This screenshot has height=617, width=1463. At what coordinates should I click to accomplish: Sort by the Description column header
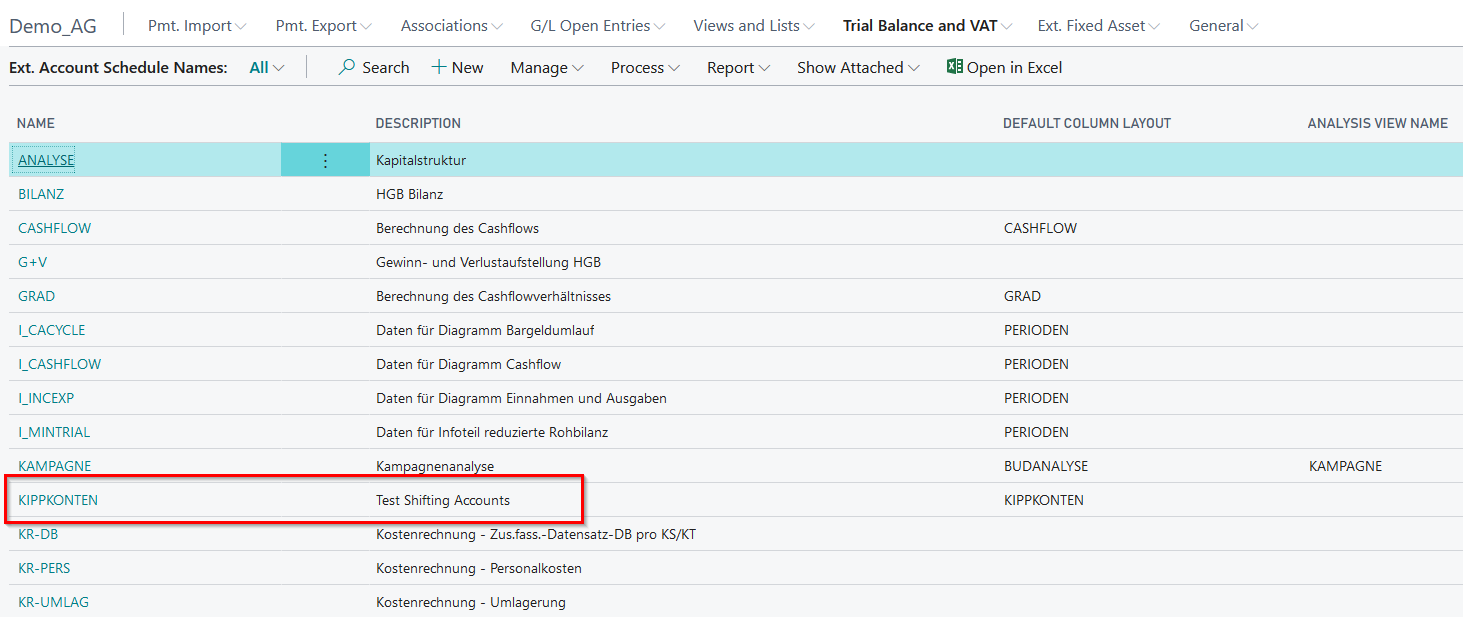point(418,123)
